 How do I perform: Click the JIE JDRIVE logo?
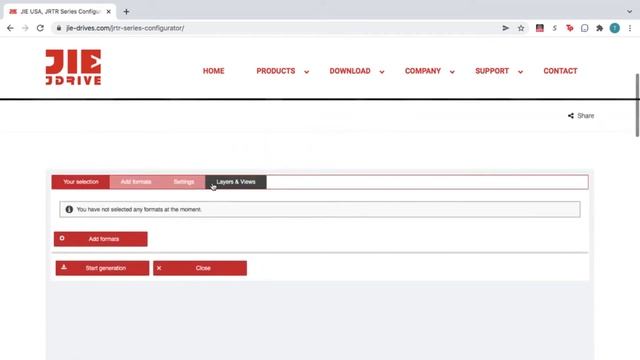pos(73,67)
